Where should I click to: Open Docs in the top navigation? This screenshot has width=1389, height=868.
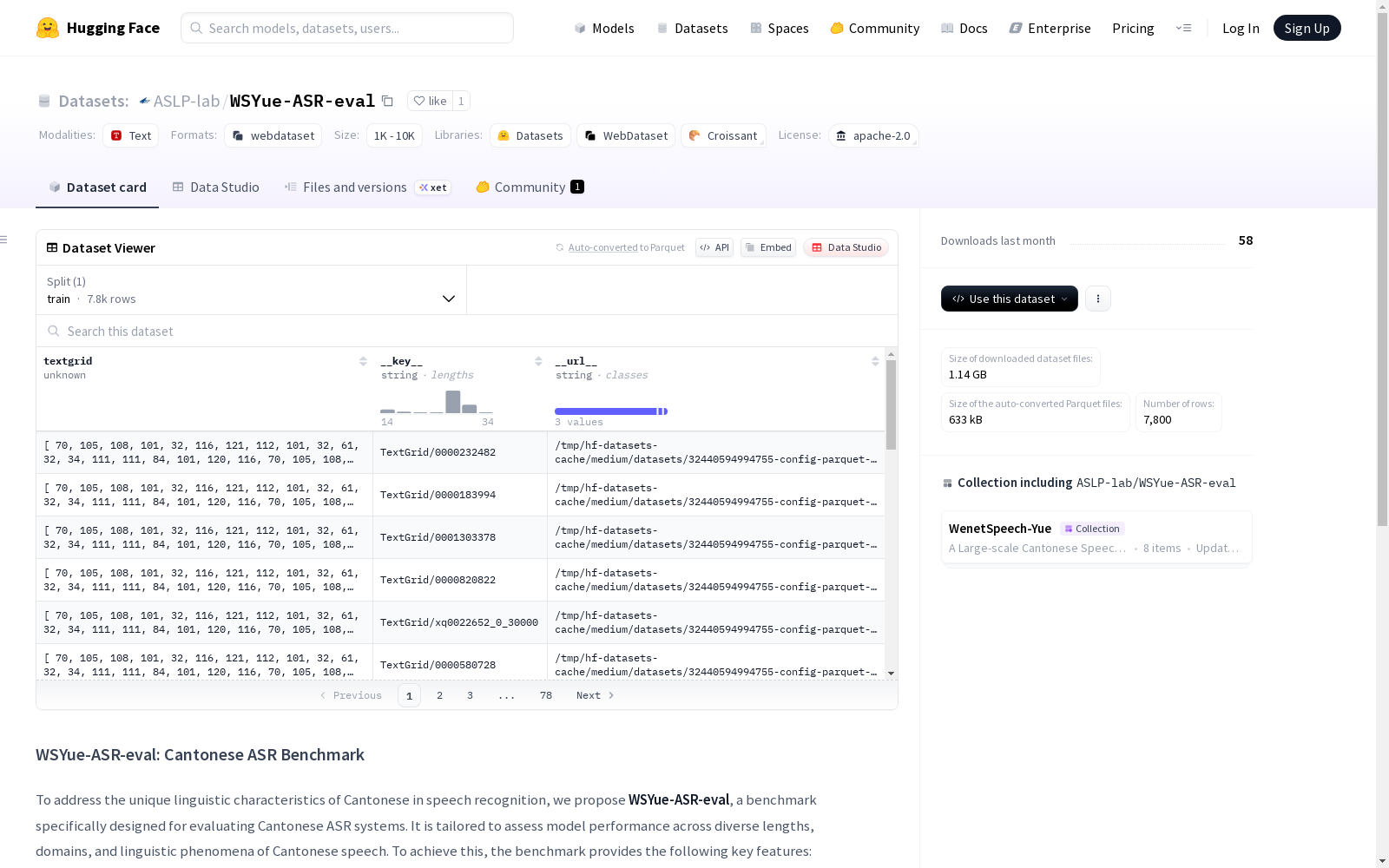pyautogui.click(x=964, y=28)
